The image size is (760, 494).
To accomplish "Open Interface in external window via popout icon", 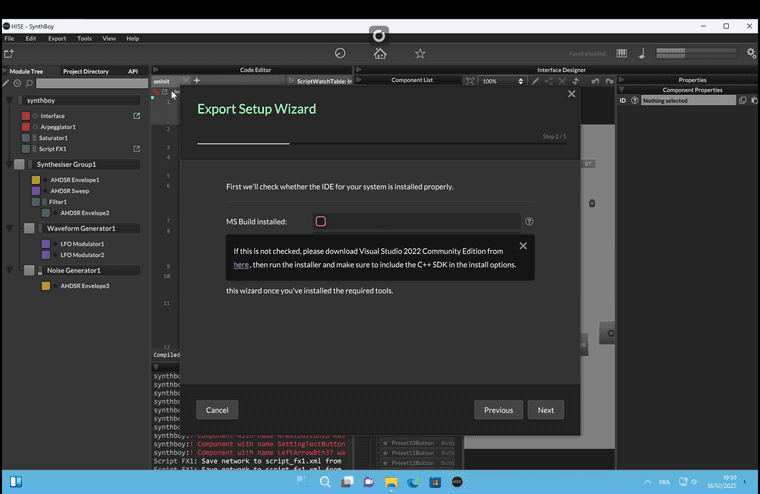I will coord(137,116).
